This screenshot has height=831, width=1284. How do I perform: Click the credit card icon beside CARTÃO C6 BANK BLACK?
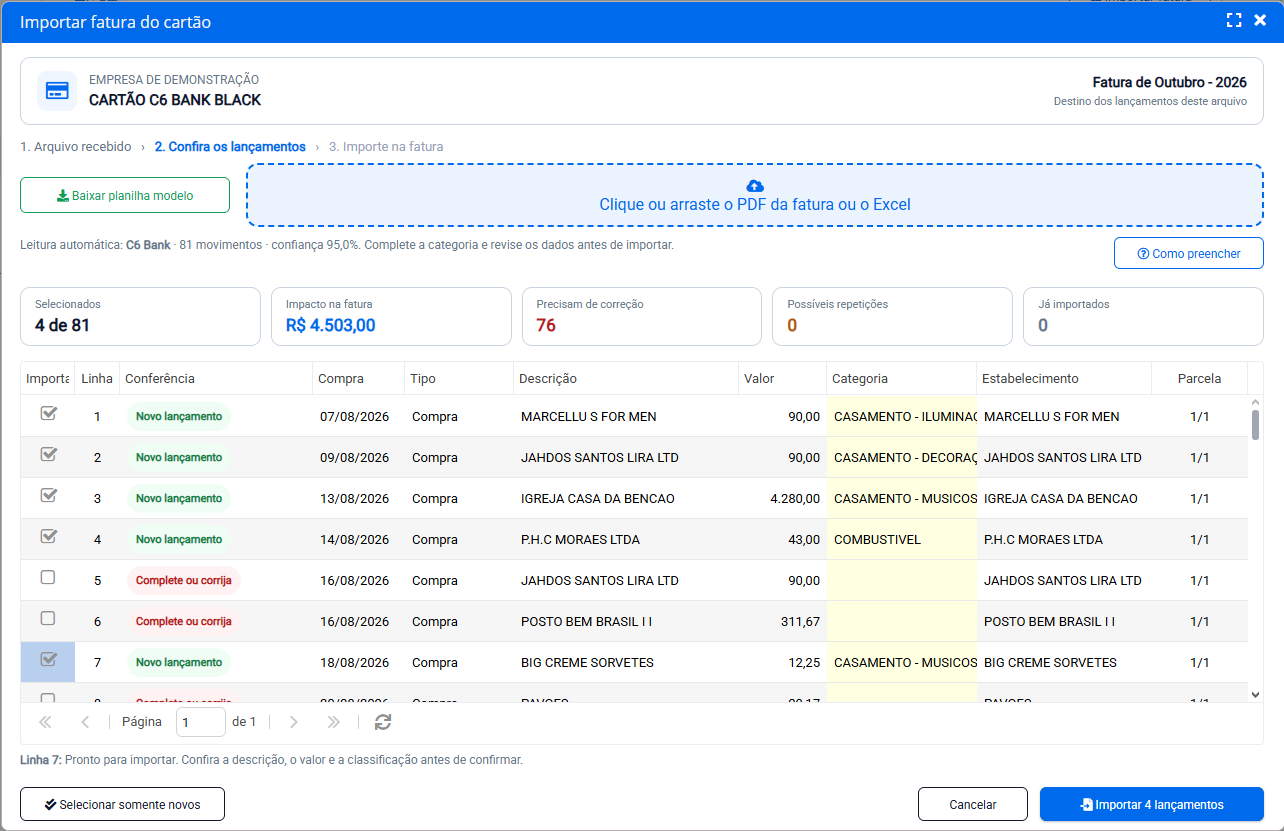coord(57,91)
